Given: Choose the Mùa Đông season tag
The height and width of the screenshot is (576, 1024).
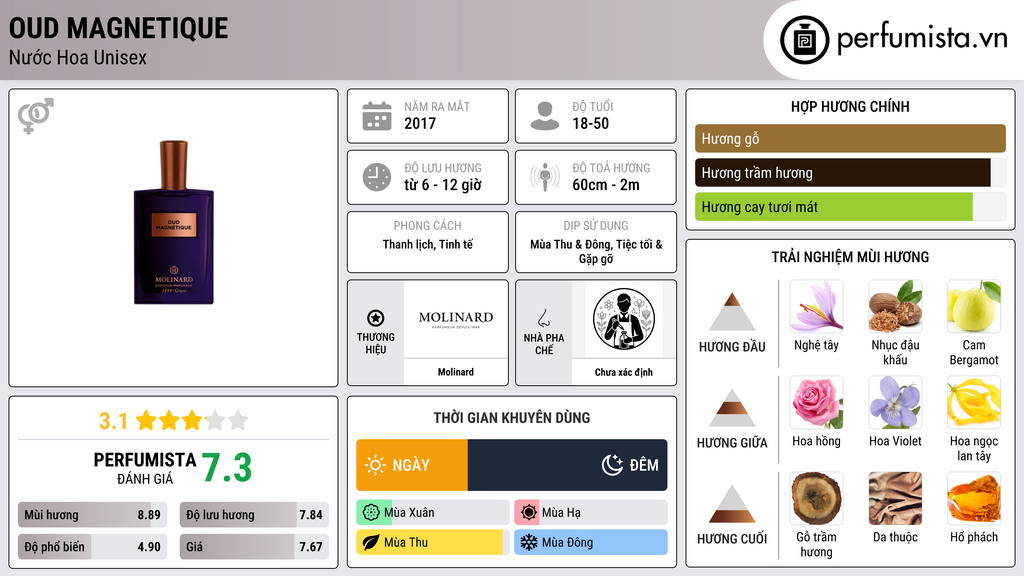Looking at the screenshot, I should pos(590,542).
